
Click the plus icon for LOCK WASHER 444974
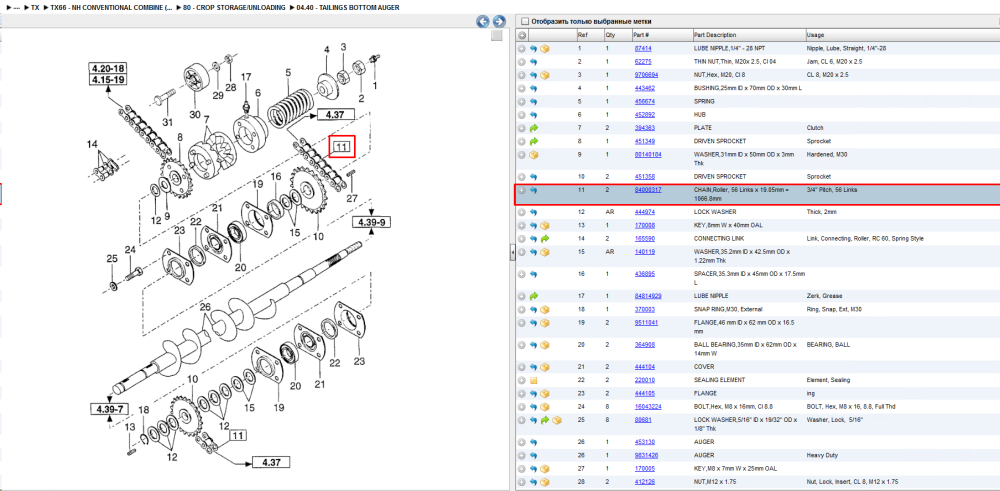point(522,212)
